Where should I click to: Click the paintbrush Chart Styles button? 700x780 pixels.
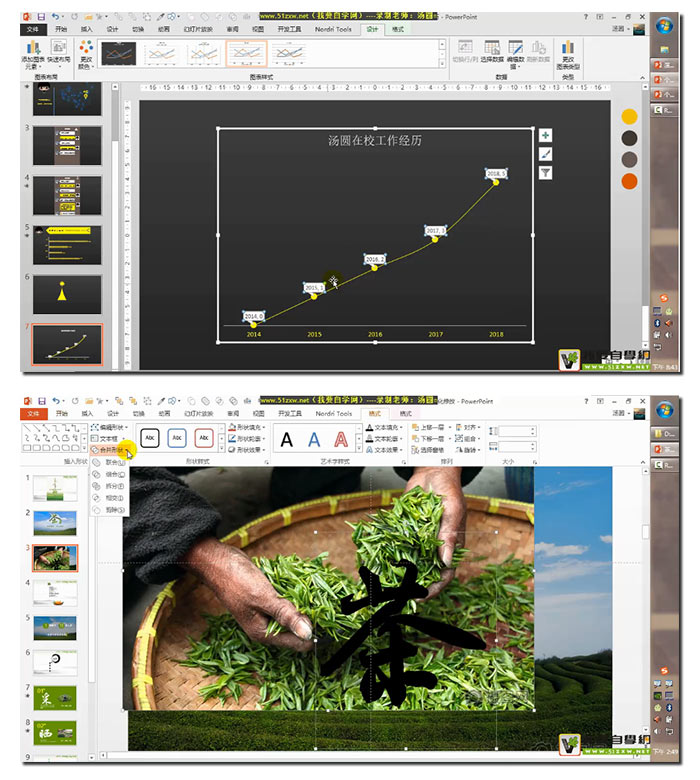(x=545, y=154)
